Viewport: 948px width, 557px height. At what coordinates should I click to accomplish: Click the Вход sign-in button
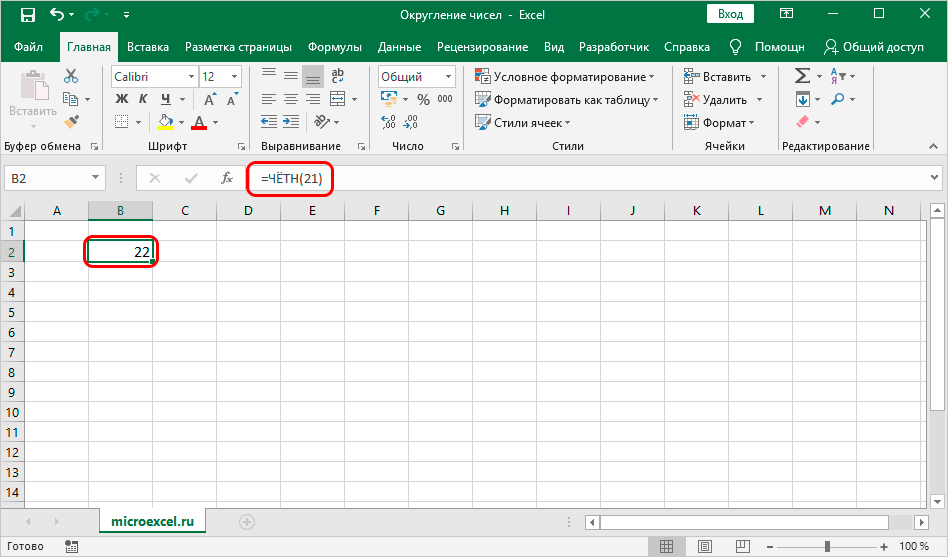pyautogui.click(x=730, y=14)
